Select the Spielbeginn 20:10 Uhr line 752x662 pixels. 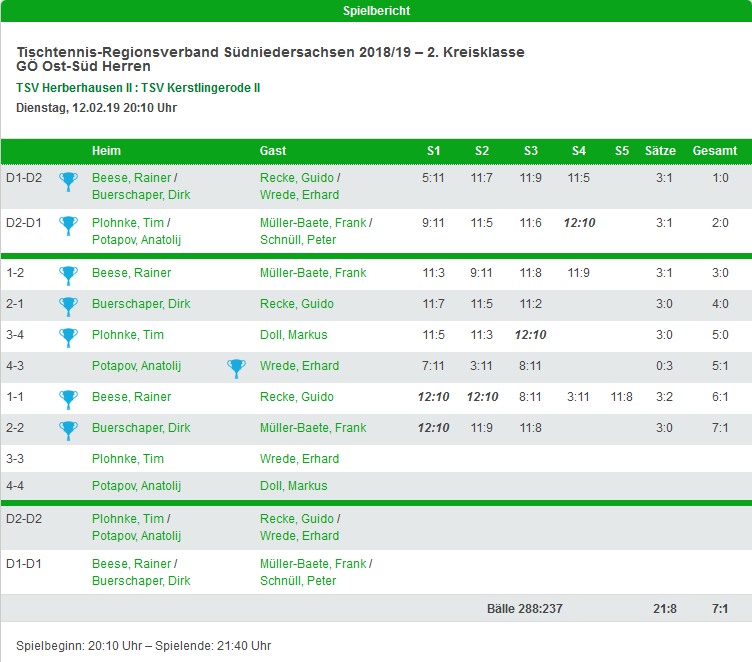[143, 646]
